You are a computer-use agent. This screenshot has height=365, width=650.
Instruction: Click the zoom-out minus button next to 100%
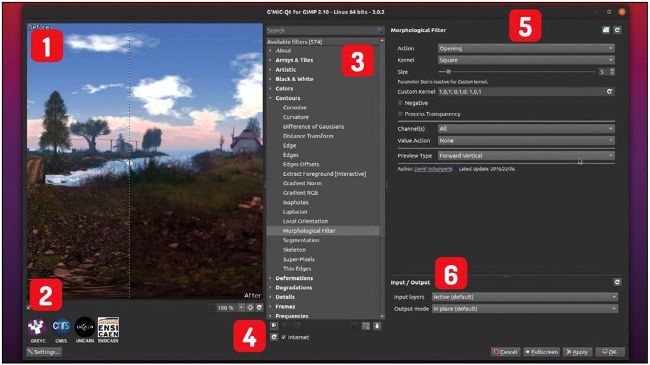[241, 308]
